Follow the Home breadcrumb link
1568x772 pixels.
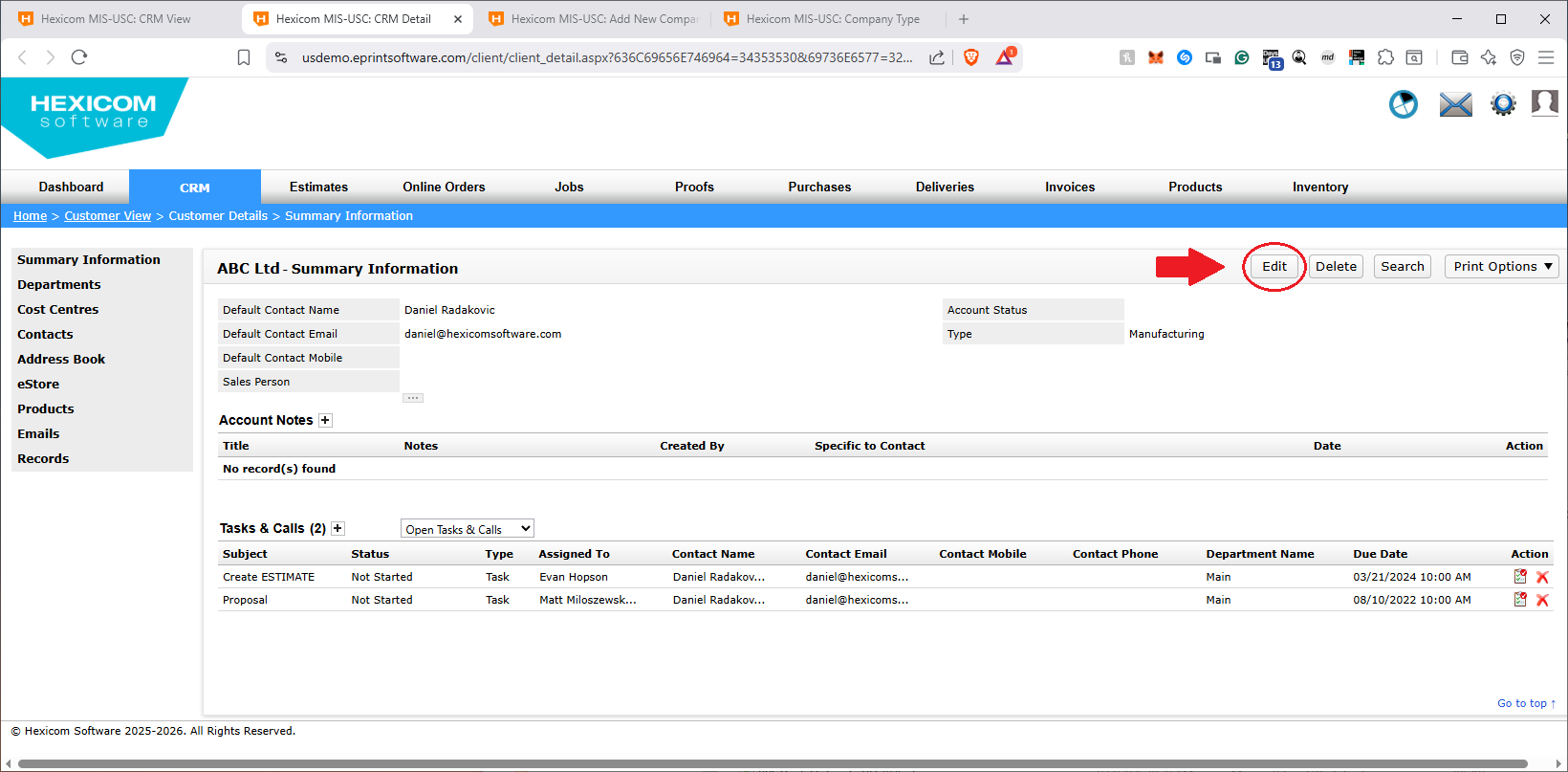click(x=30, y=215)
